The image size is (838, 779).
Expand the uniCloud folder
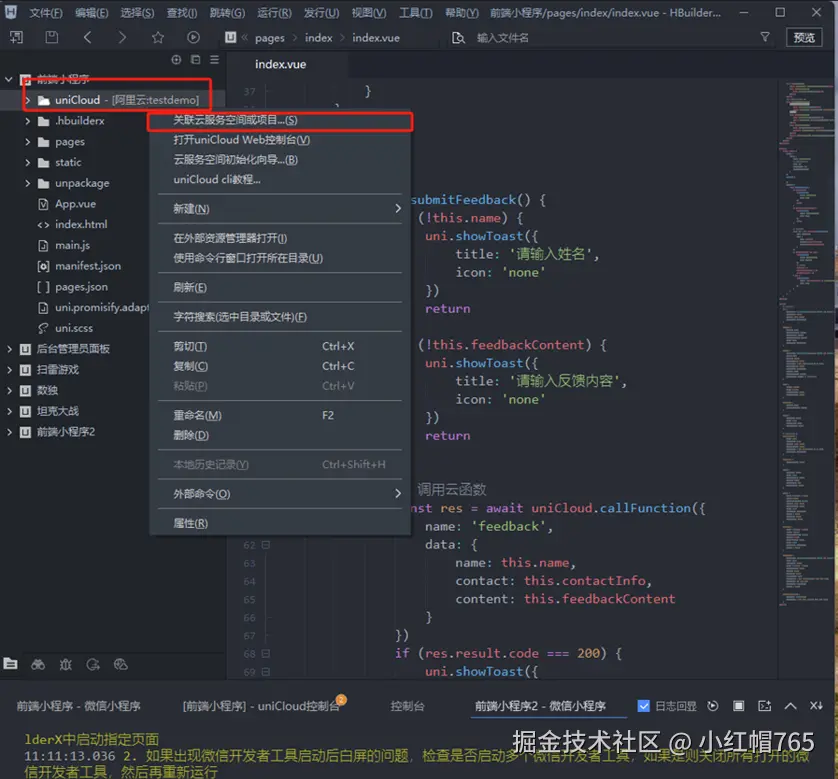pos(27,100)
